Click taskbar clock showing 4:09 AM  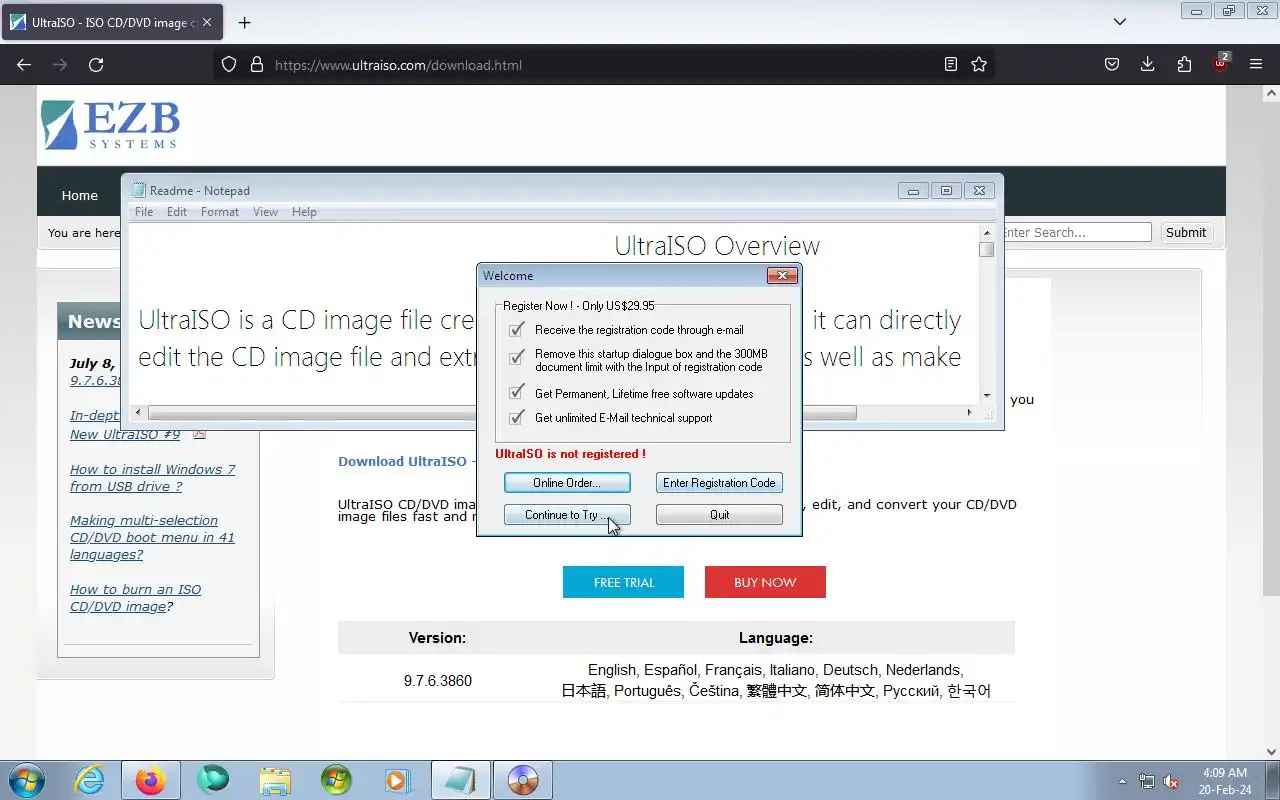[1225, 781]
